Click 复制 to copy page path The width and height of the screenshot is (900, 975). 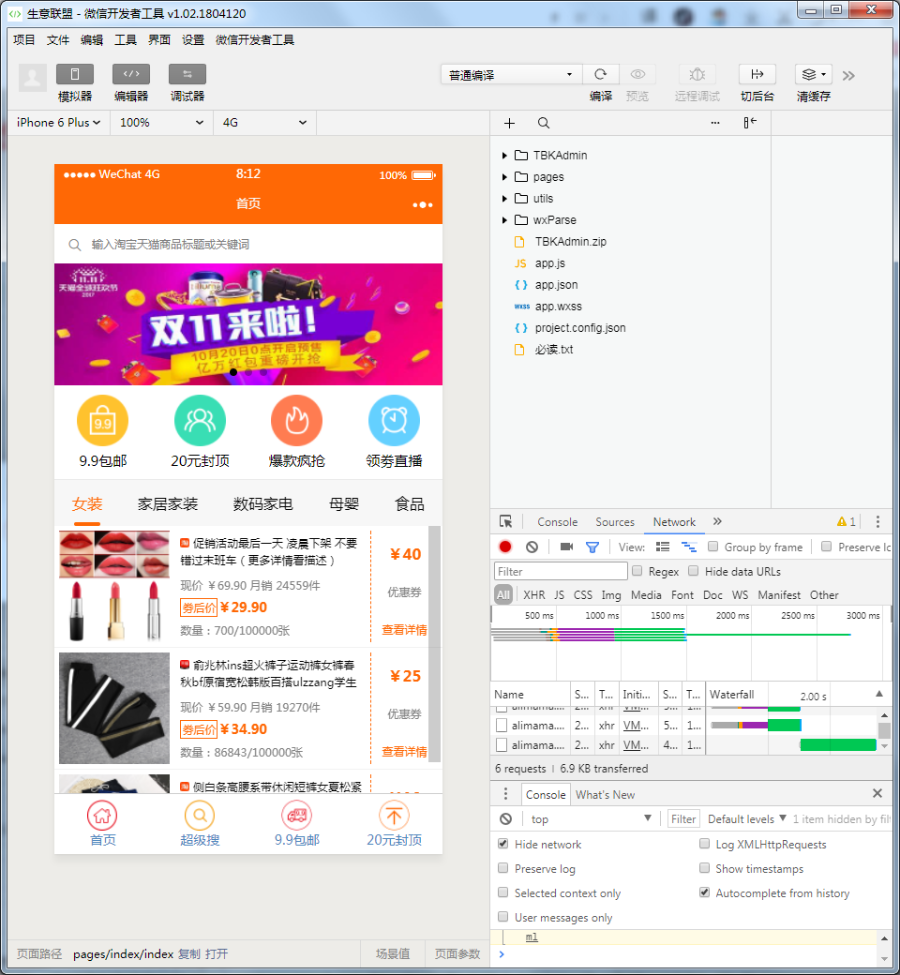[189, 954]
